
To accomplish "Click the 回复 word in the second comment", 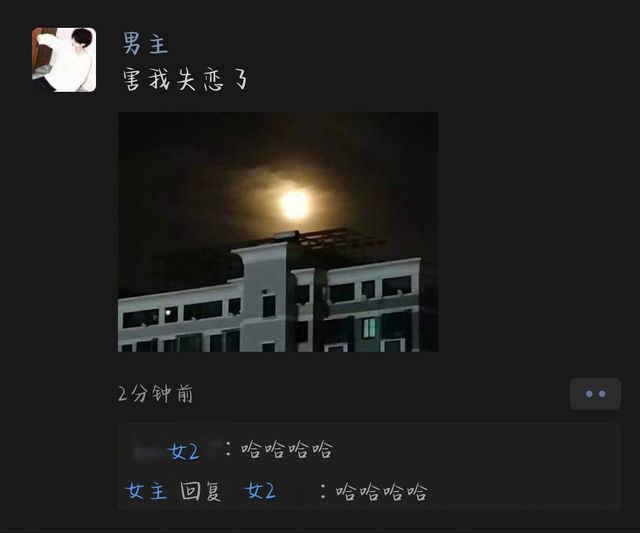I will pos(200,491).
